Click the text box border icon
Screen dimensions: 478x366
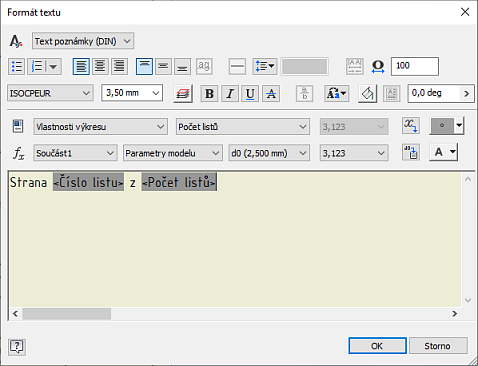pos(391,93)
